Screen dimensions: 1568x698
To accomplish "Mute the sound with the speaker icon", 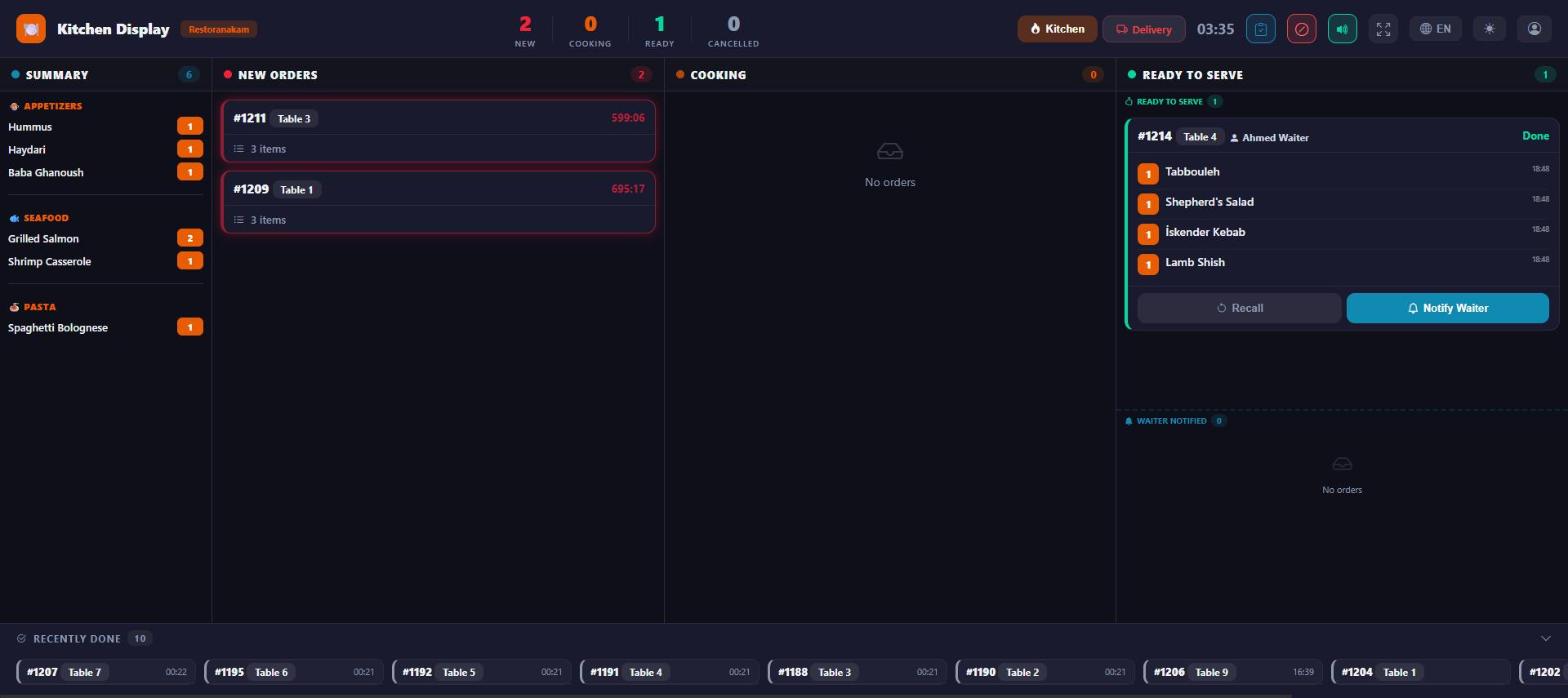I will click(x=1342, y=29).
